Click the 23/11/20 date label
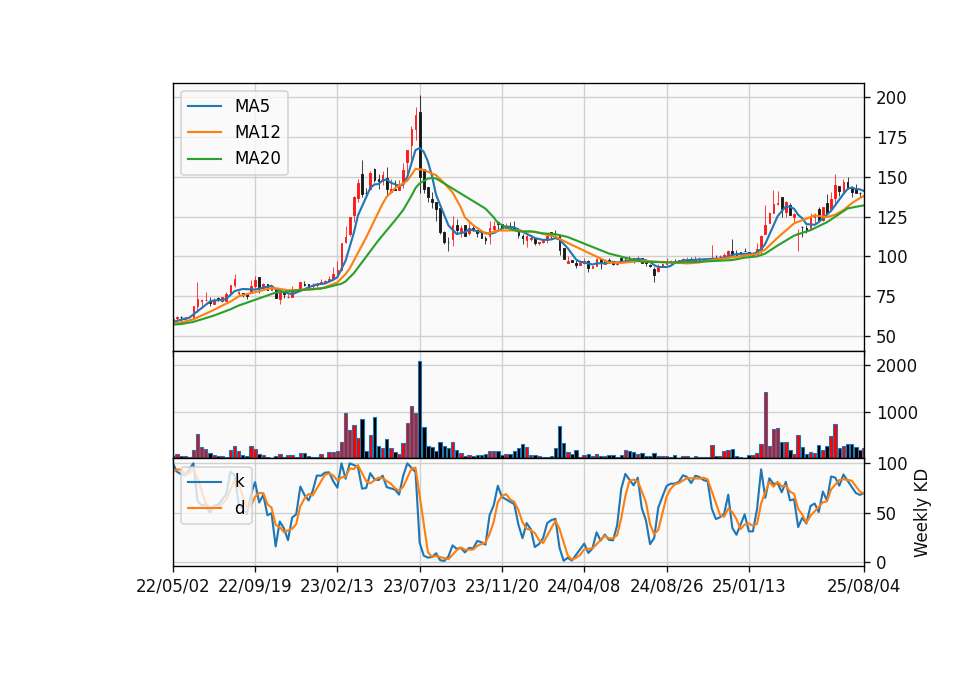The image size is (960, 690). 502,586
